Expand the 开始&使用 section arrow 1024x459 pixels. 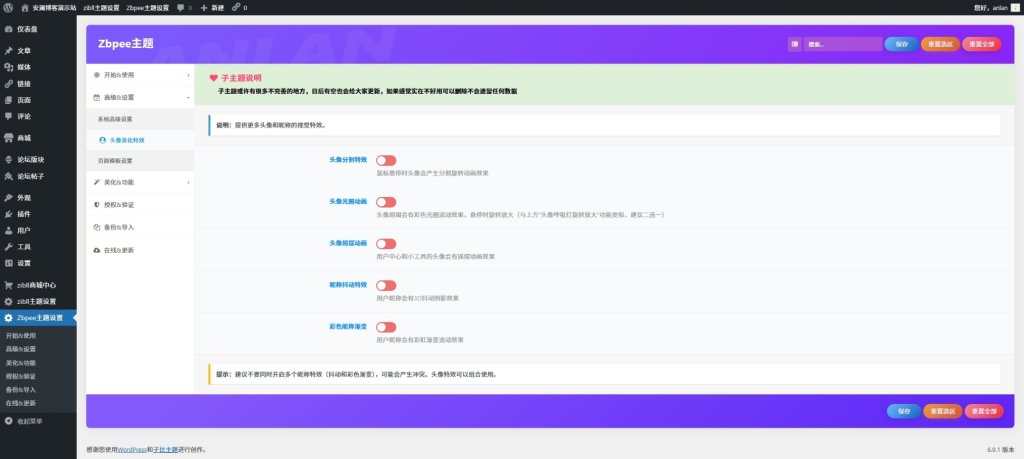tap(188, 75)
